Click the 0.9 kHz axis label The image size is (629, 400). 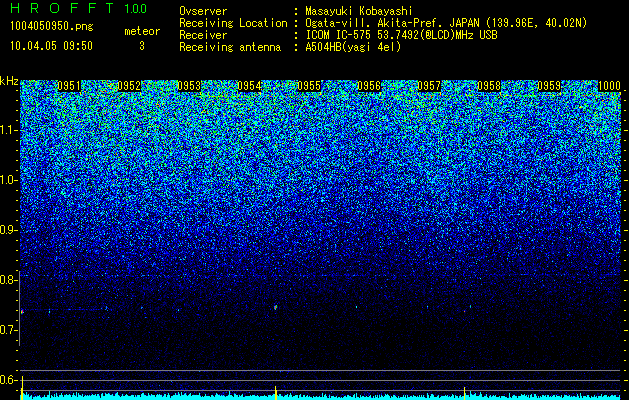9,230
